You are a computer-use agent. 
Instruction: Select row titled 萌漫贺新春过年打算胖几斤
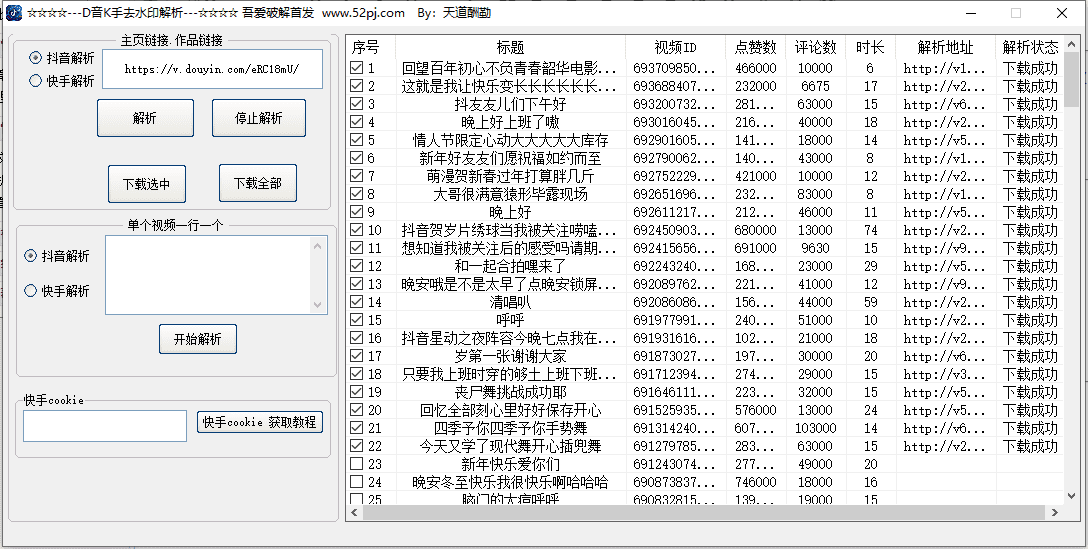coord(511,176)
